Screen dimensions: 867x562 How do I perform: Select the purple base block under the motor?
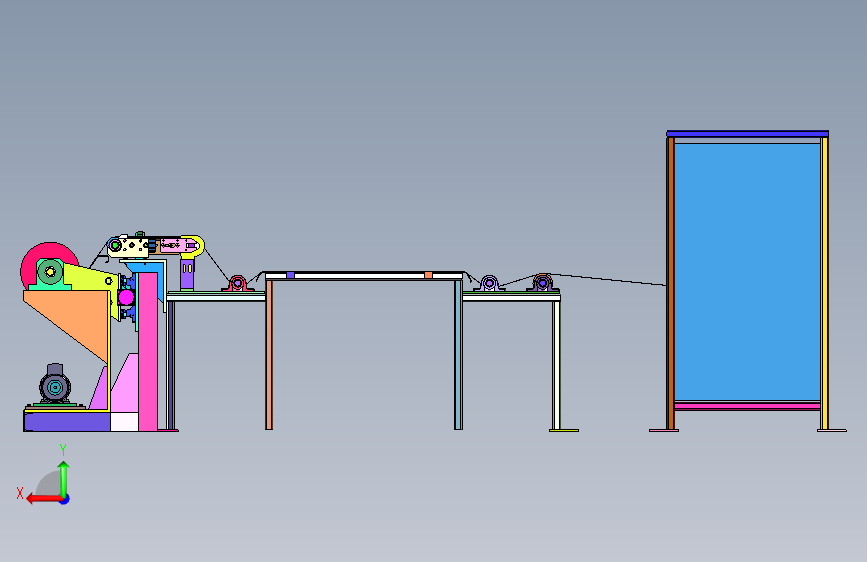point(67,422)
